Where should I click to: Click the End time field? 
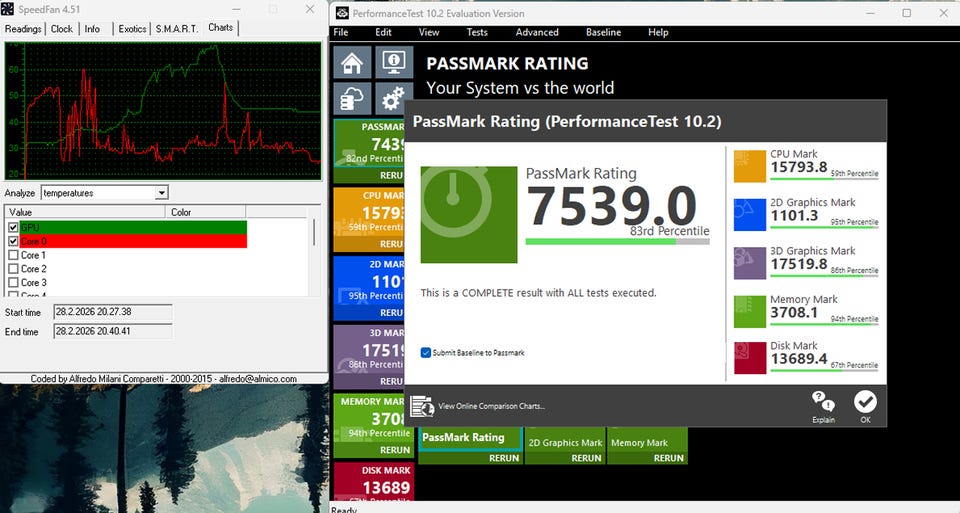(x=113, y=332)
